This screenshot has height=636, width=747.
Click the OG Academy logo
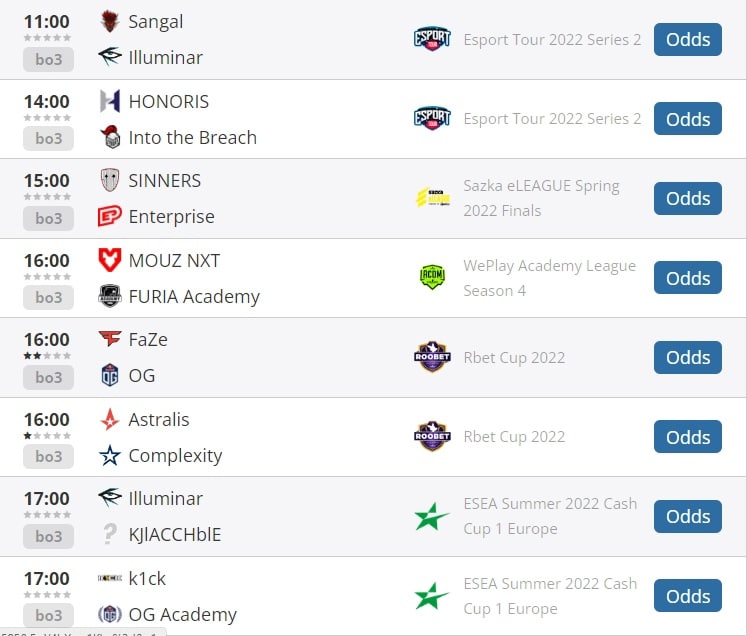pos(110,614)
